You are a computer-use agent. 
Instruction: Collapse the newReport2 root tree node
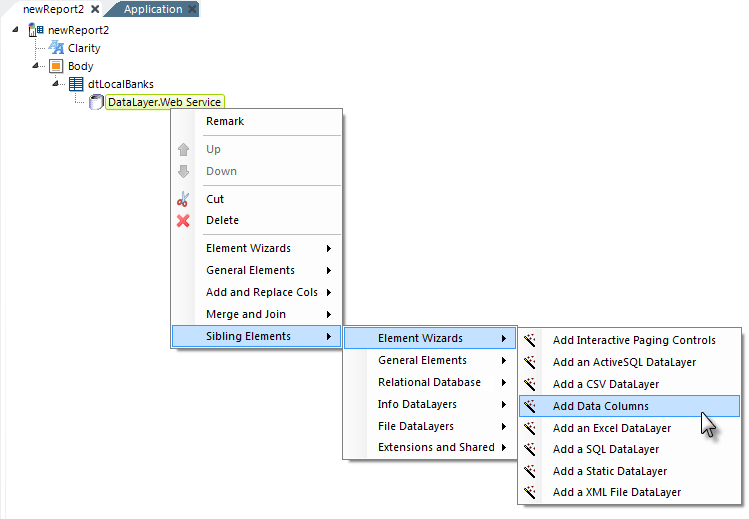click(x=15, y=30)
